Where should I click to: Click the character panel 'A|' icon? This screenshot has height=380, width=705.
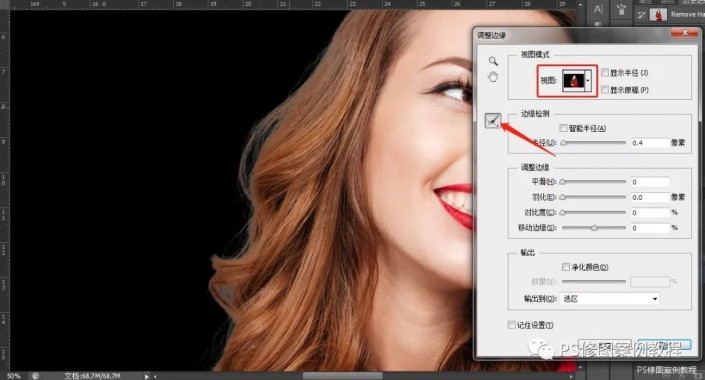click(598, 9)
